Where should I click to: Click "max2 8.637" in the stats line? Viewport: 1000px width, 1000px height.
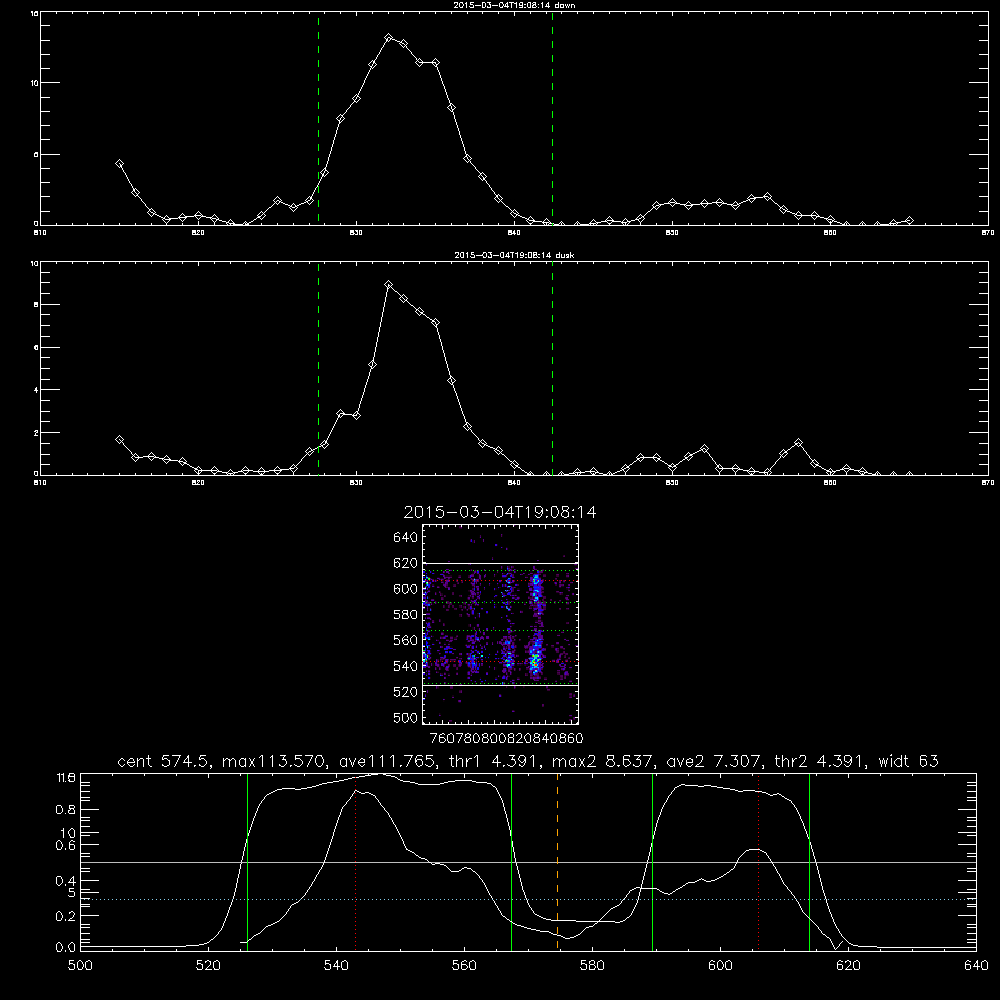601,761
